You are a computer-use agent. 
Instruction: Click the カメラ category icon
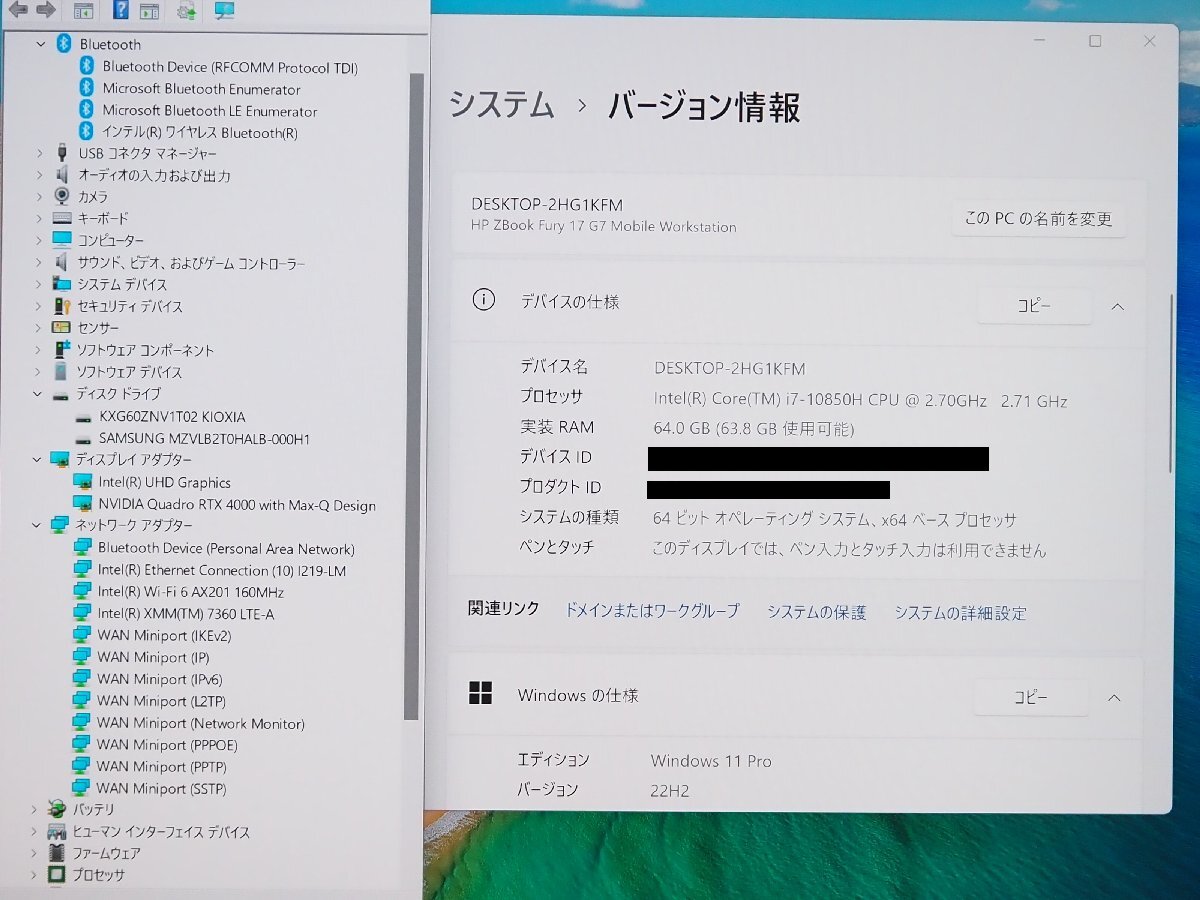pyautogui.click(x=62, y=197)
